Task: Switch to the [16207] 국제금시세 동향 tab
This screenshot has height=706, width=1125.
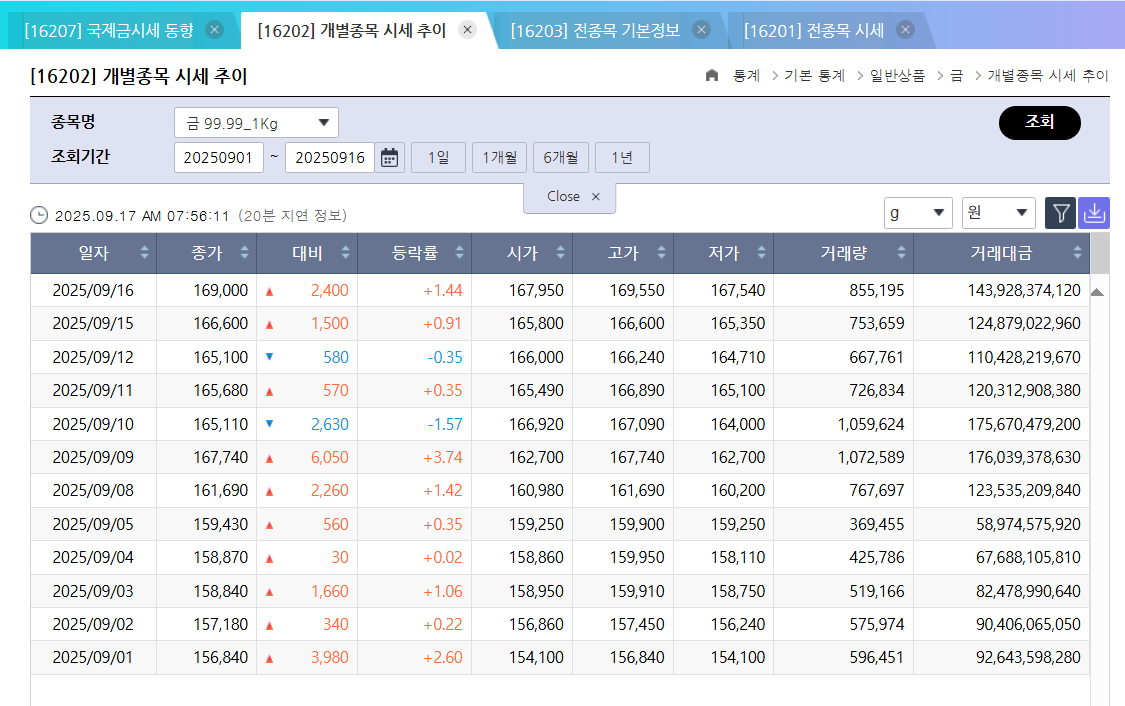Action: [110, 30]
